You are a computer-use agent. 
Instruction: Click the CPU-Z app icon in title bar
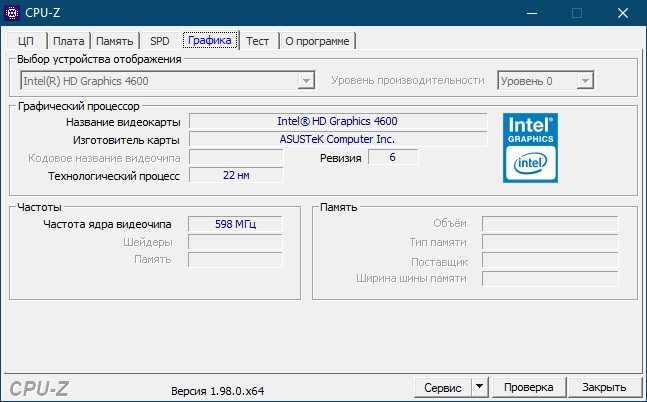(12, 13)
